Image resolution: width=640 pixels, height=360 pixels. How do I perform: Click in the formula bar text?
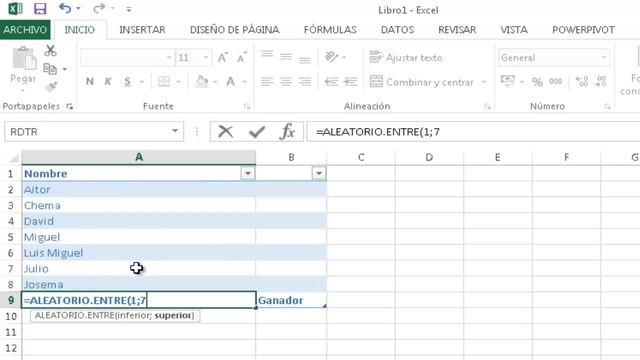pos(378,132)
